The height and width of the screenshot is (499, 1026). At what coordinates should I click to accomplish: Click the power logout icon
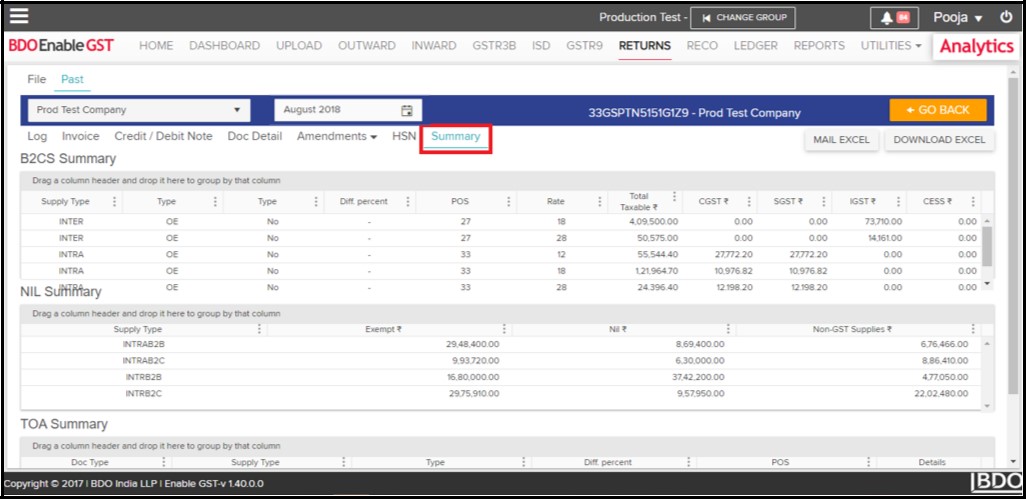tap(1005, 18)
